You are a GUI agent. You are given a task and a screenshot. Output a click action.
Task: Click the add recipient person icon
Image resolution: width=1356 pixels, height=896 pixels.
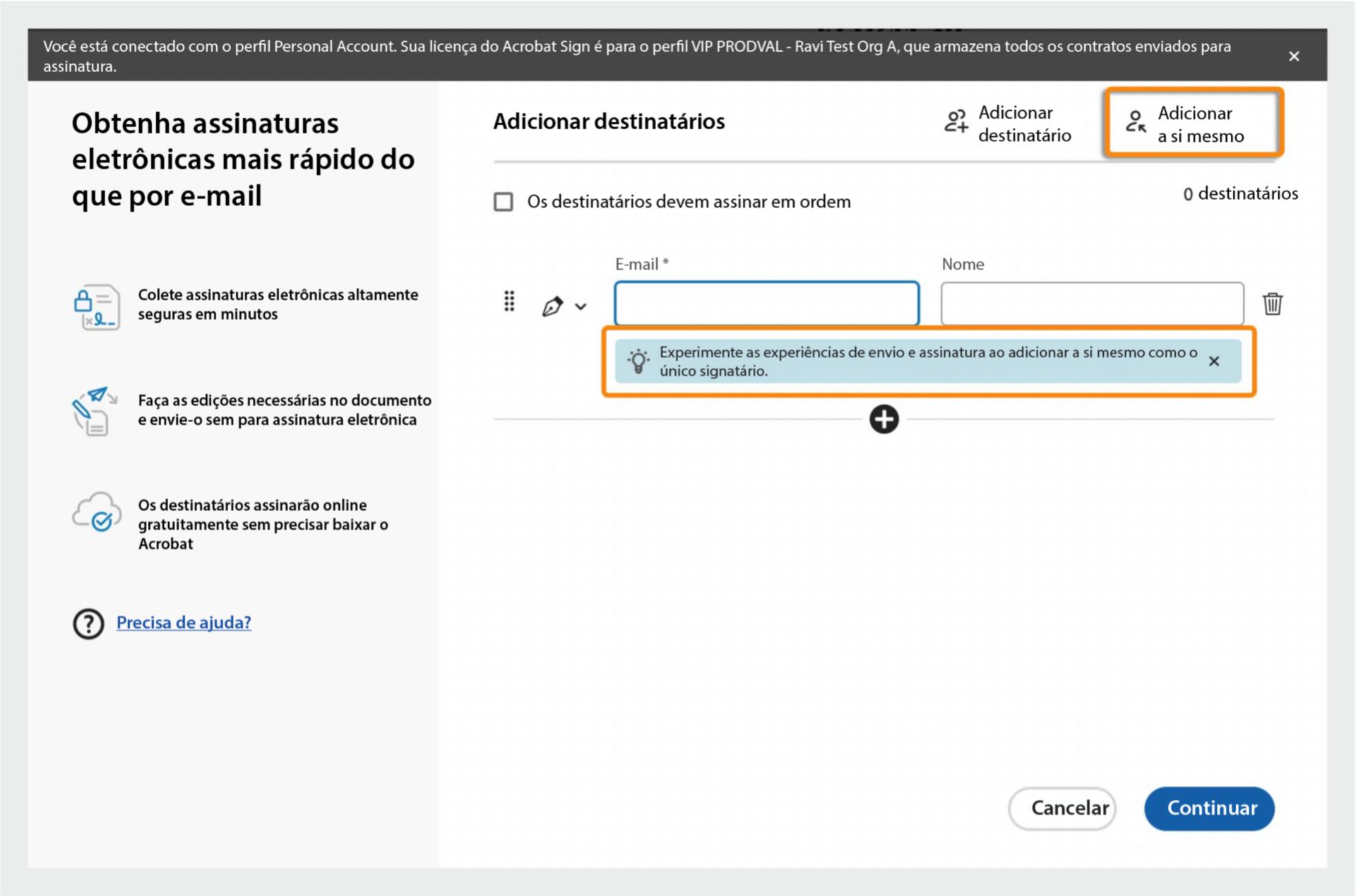(x=956, y=121)
